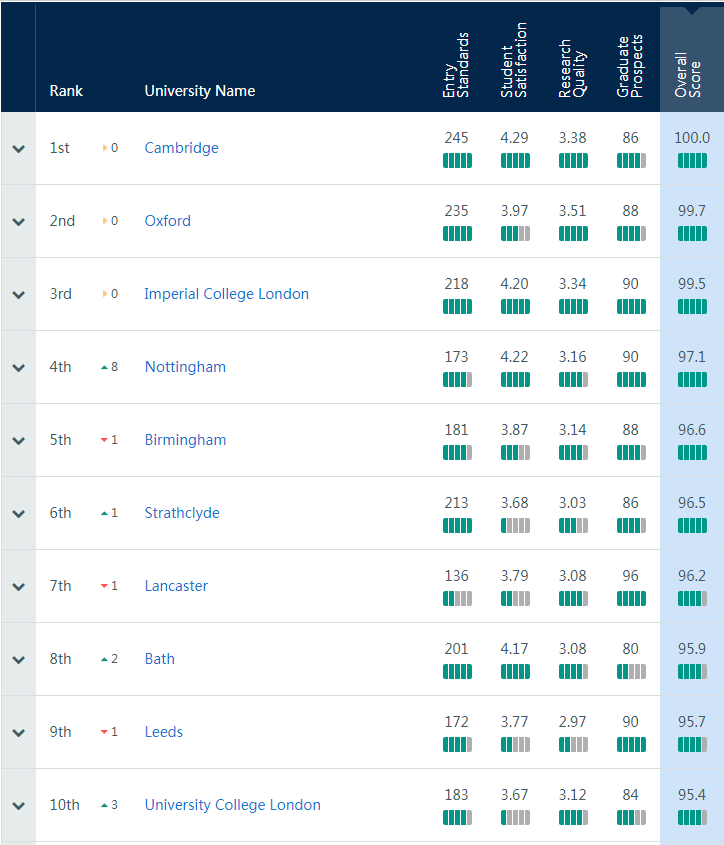Sort by Research Quality column header
724x845 pixels.
pyautogui.click(x=572, y=68)
